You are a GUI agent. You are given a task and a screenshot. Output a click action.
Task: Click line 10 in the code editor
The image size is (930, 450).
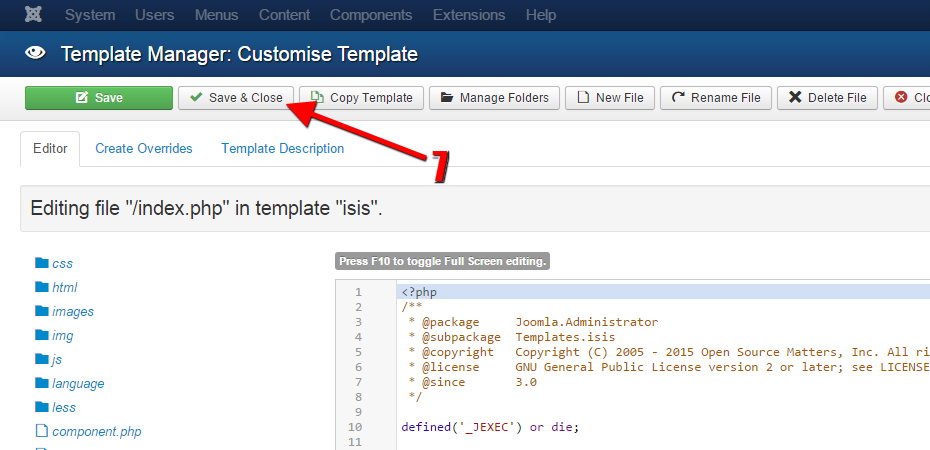point(490,427)
